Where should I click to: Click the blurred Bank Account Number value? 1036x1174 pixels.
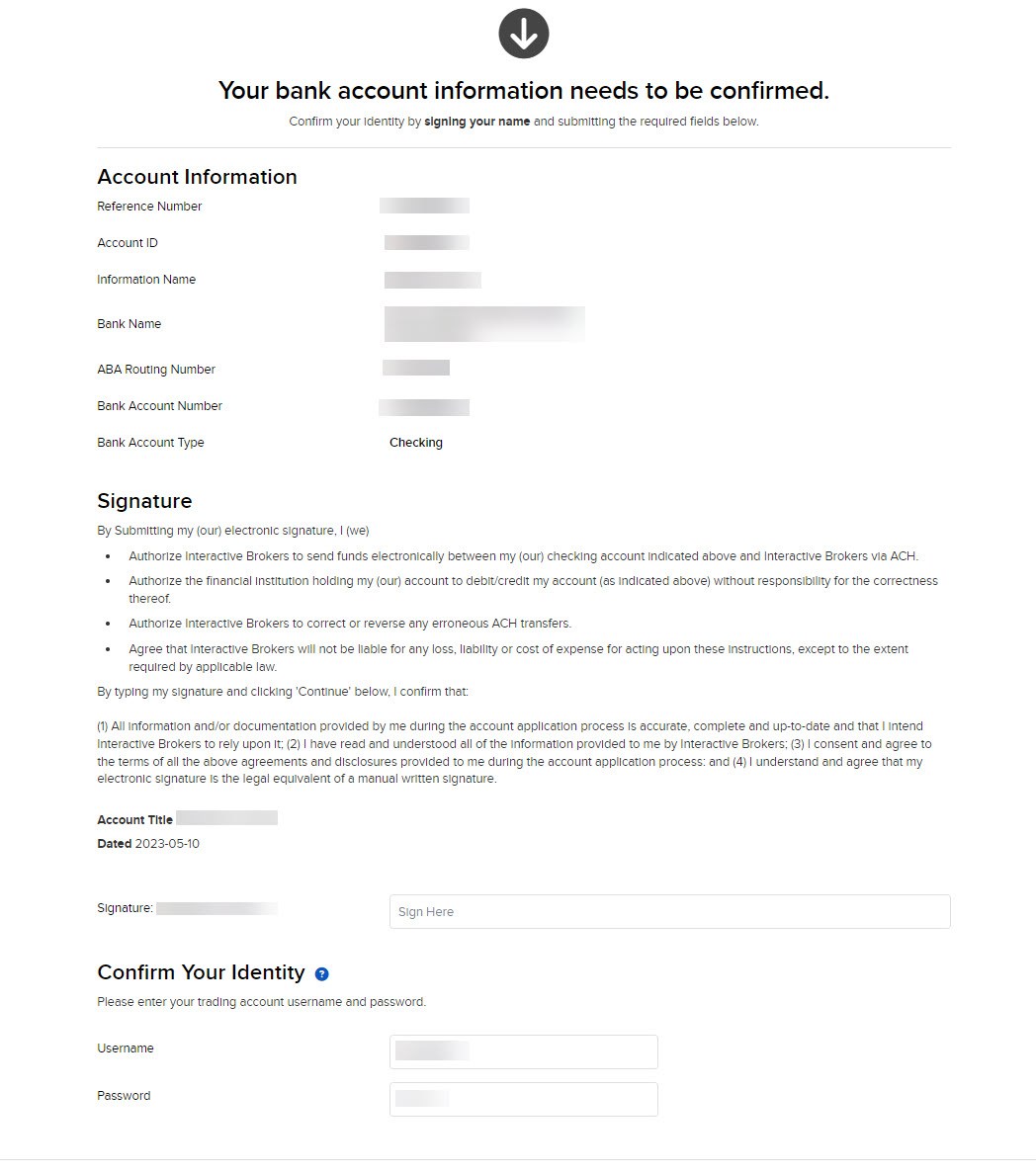(423, 406)
